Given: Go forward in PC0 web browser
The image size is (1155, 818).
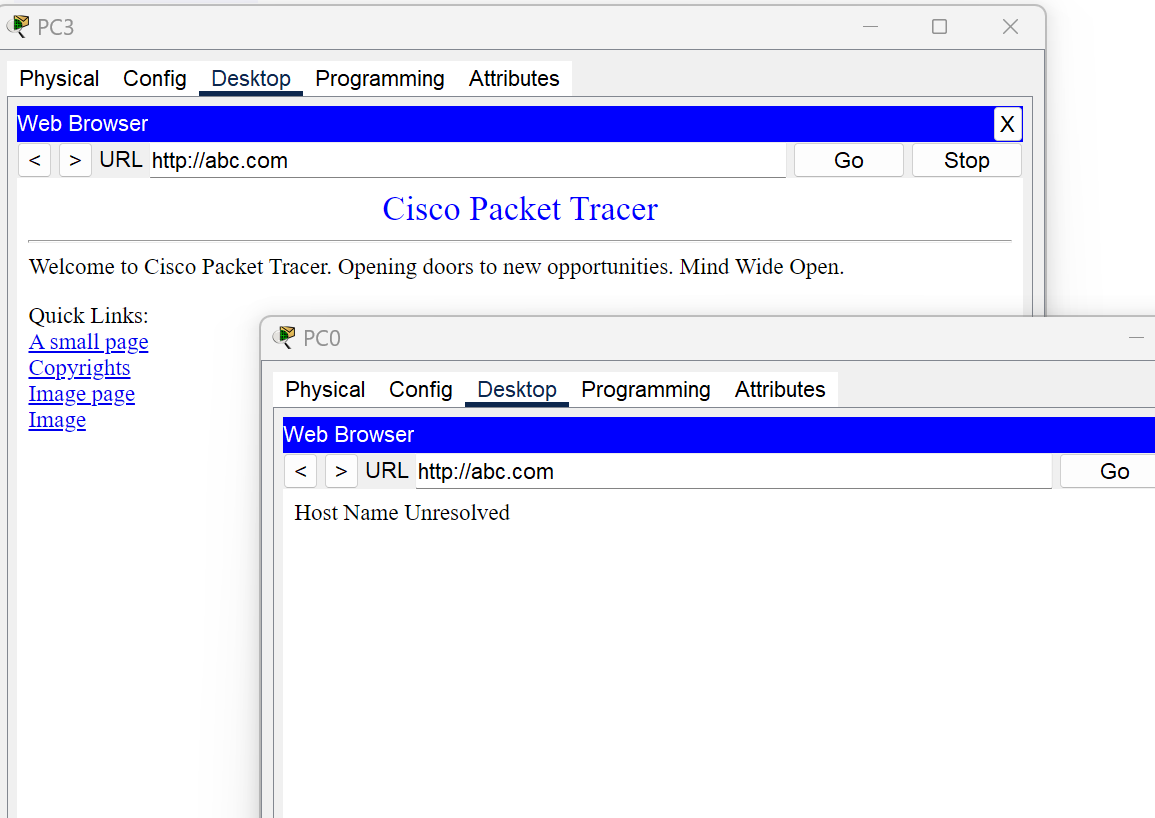Looking at the screenshot, I should click(341, 471).
